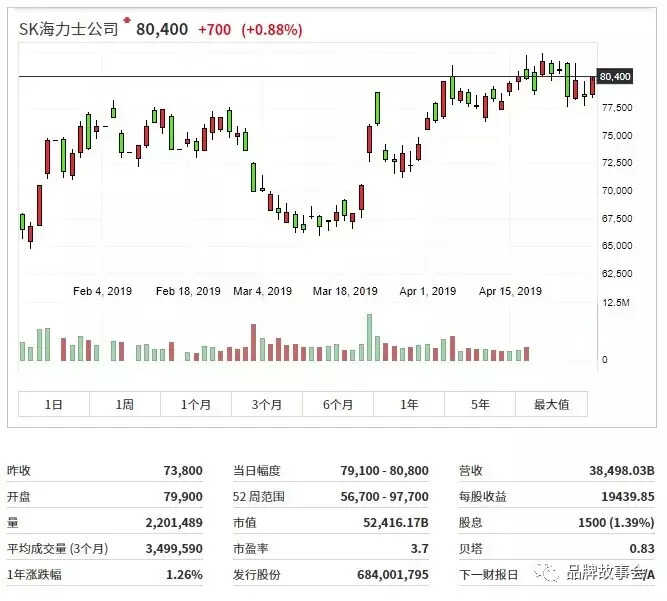Show the 5年 chart range

coord(480,404)
